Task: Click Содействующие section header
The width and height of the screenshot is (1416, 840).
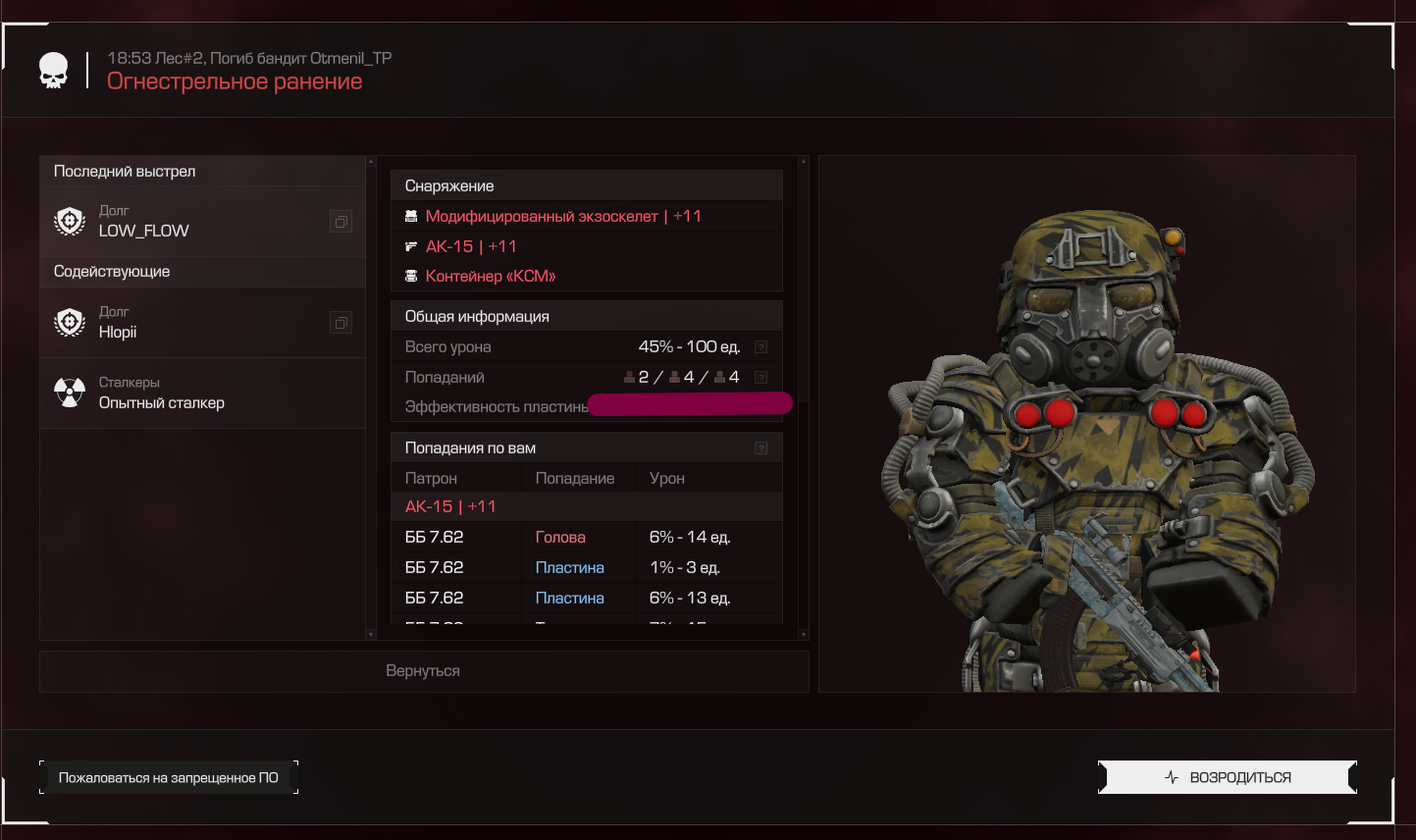Action: click(202, 271)
